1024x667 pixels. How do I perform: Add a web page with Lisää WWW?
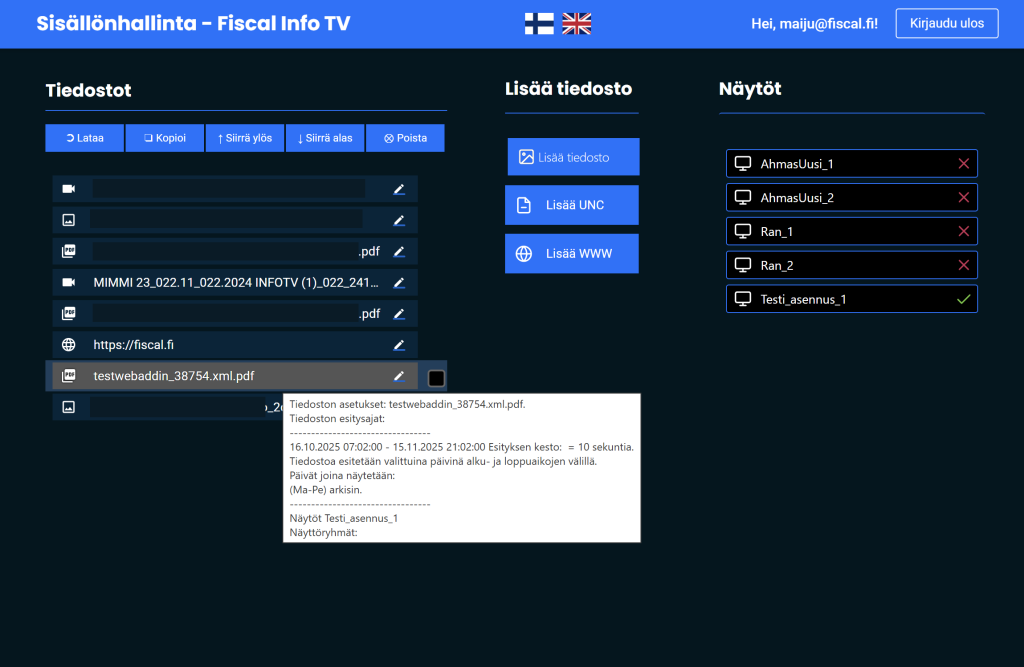(x=572, y=254)
